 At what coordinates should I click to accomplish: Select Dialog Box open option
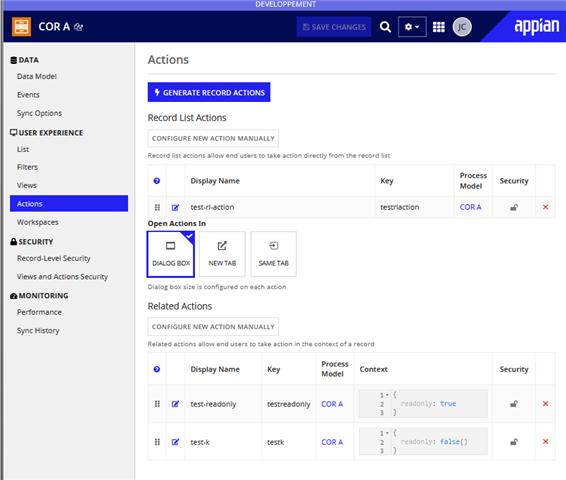tap(171, 254)
